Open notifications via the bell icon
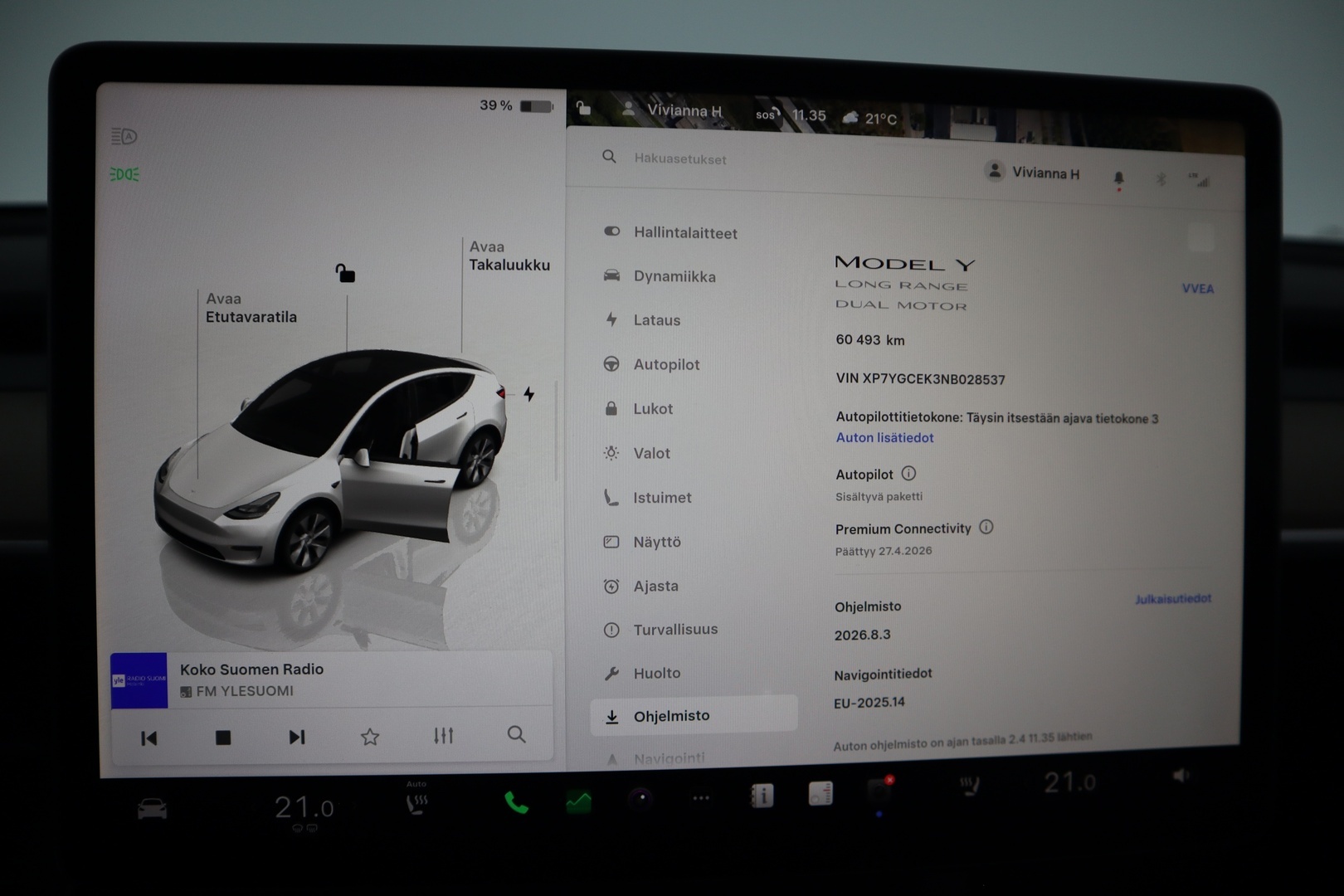 tap(1120, 176)
